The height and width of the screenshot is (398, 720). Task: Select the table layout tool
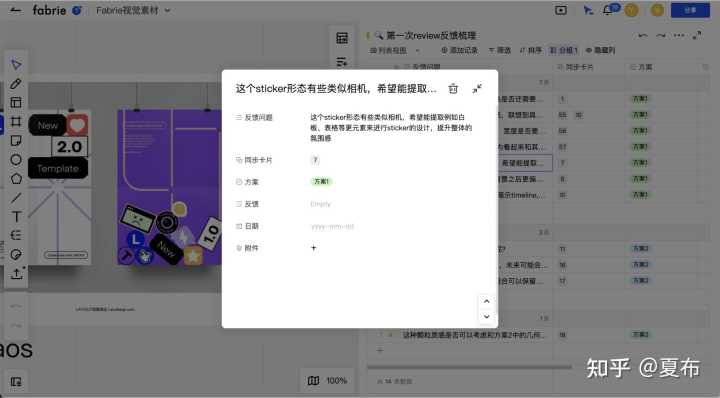(16, 102)
